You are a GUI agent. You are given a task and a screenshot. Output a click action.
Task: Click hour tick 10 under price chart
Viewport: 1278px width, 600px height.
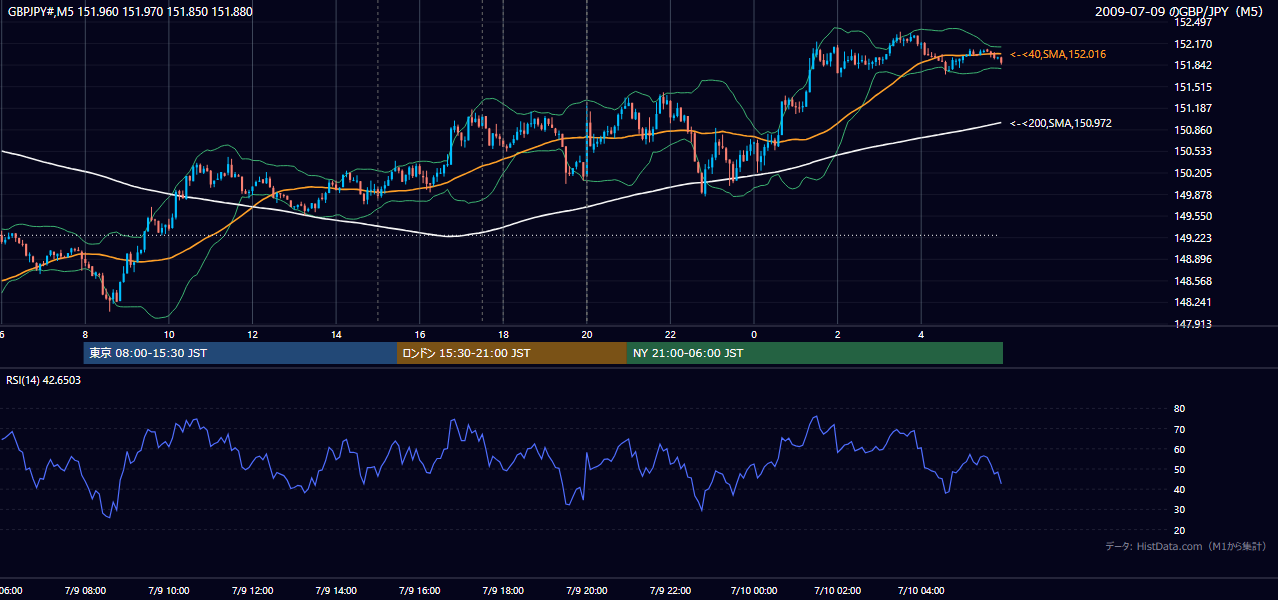pos(169,335)
